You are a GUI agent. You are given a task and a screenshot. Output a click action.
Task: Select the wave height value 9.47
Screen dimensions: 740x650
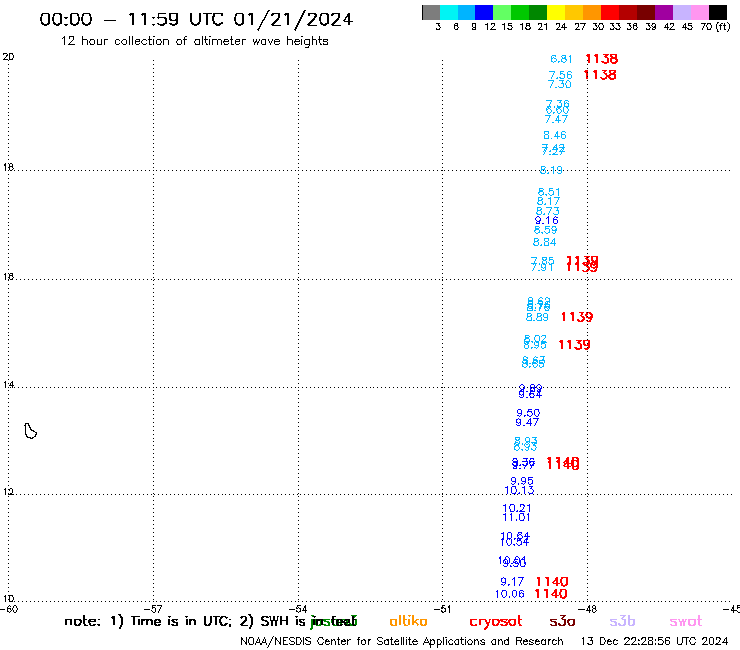point(527,422)
